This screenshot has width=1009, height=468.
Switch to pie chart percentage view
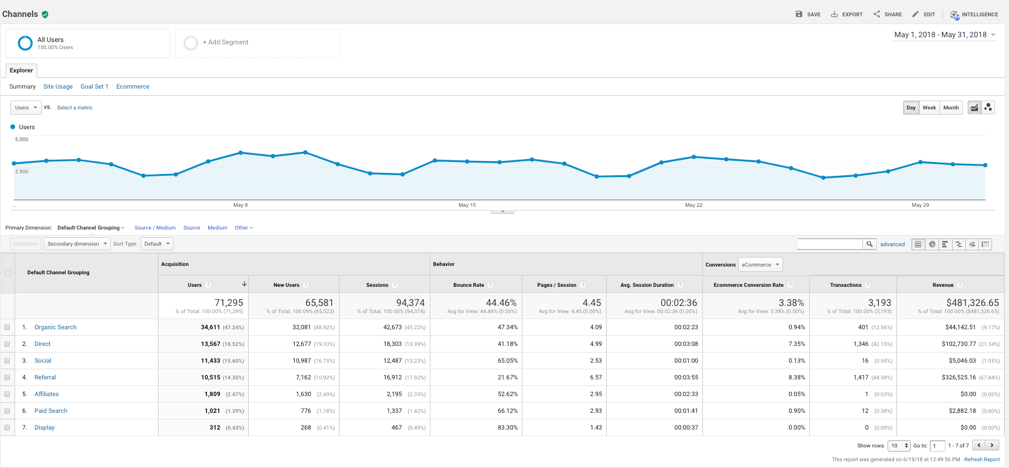pyautogui.click(x=932, y=244)
